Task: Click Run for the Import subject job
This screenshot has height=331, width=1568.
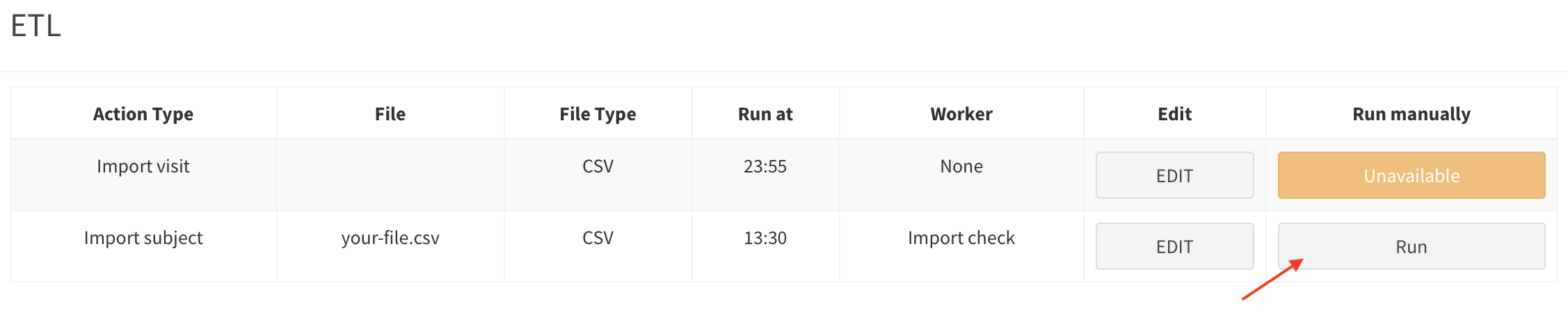Action: pos(1411,246)
